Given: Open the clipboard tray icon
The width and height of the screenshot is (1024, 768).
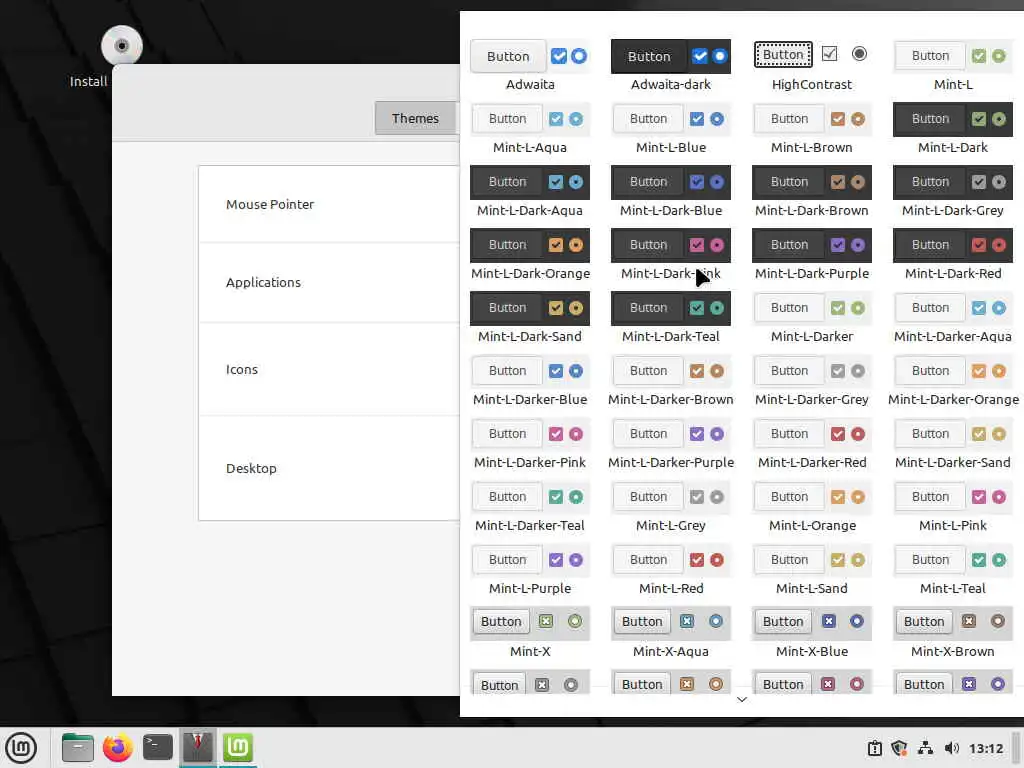Looking at the screenshot, I should point(875,748).
